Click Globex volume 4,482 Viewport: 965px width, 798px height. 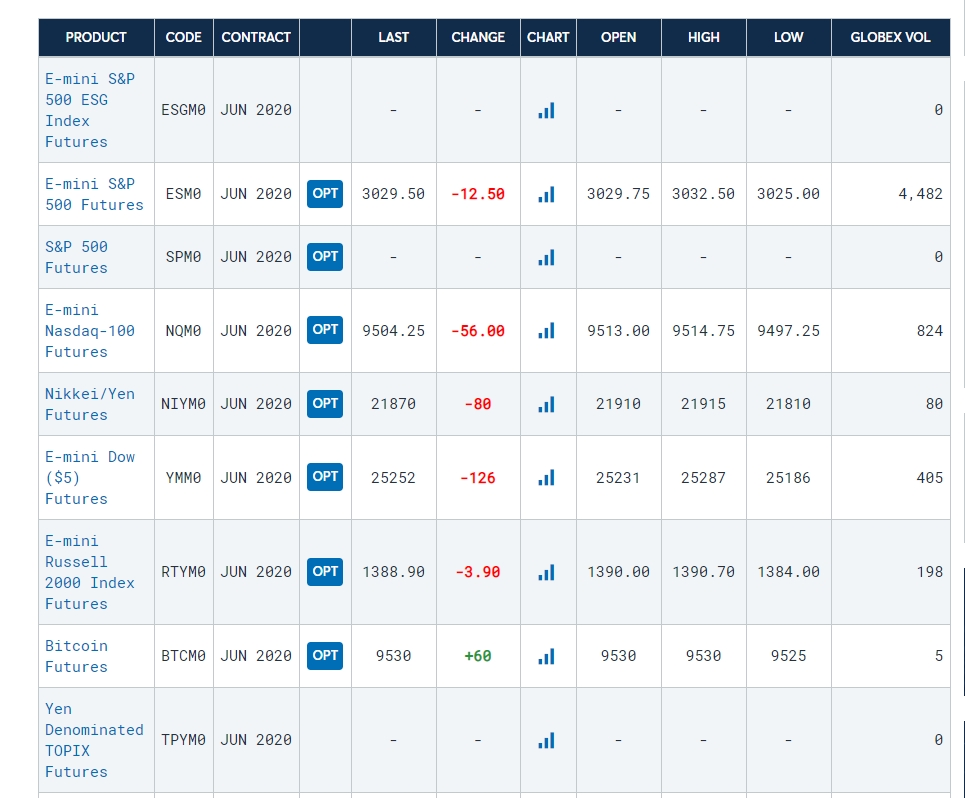921,194
